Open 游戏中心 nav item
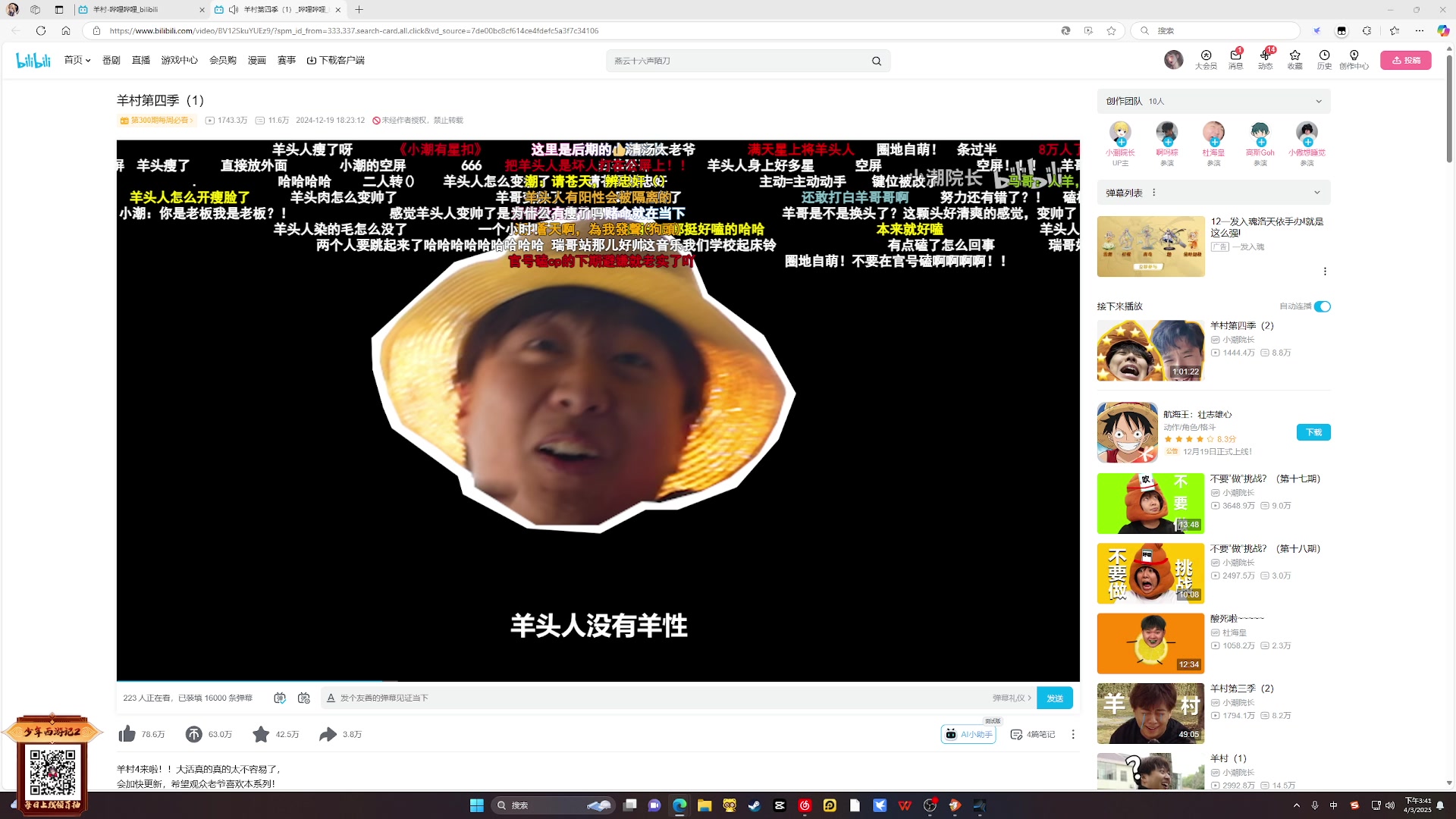The height and width of the screenshot is (819, 1456). tap(179, 60)
